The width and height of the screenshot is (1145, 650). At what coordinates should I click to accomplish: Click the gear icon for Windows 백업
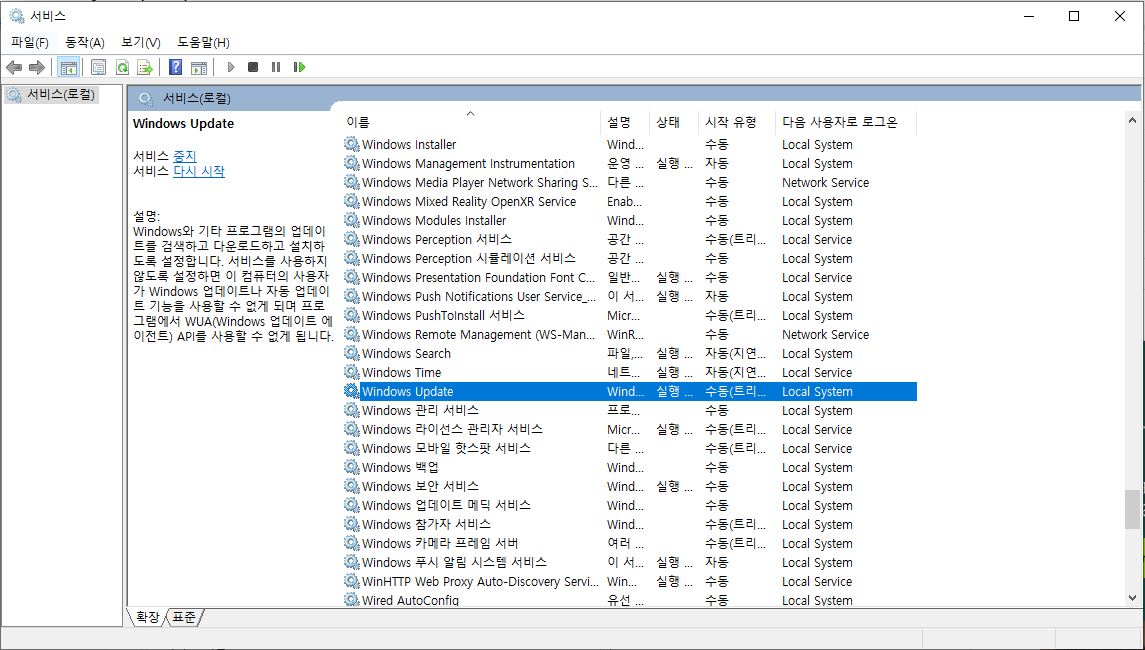(352, 467)
